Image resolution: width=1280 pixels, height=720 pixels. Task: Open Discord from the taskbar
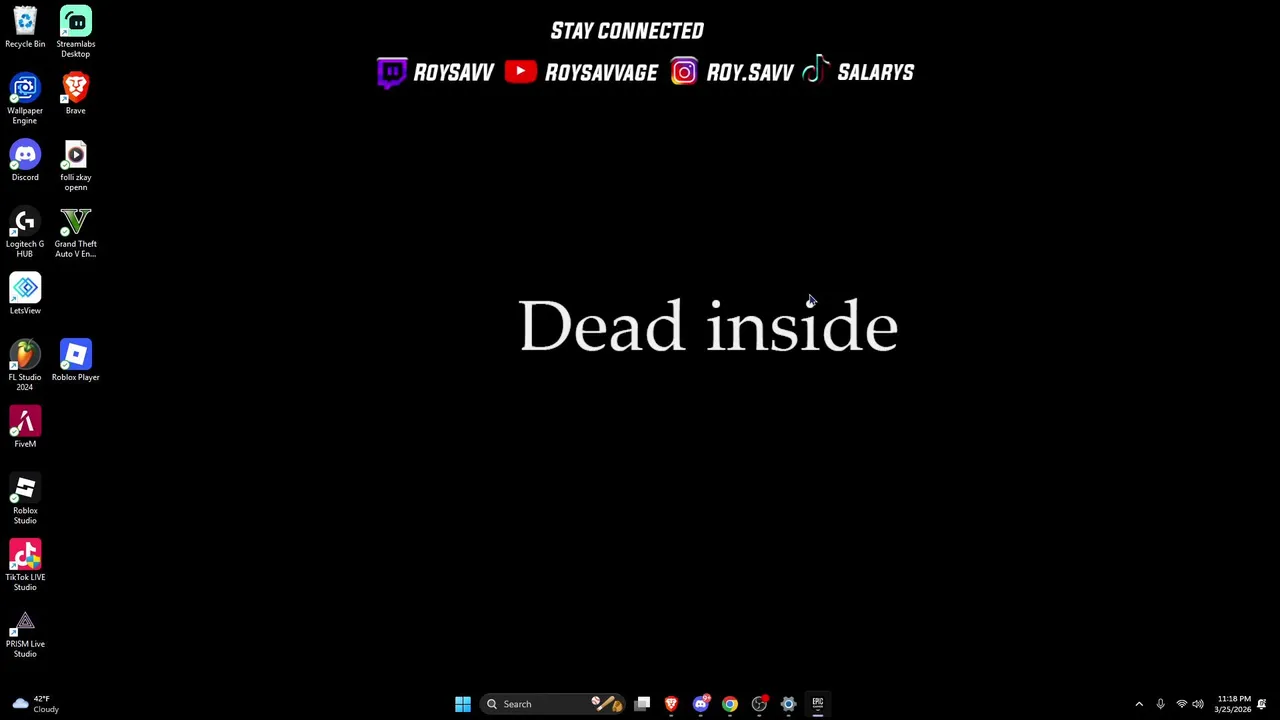coord(700,704)
